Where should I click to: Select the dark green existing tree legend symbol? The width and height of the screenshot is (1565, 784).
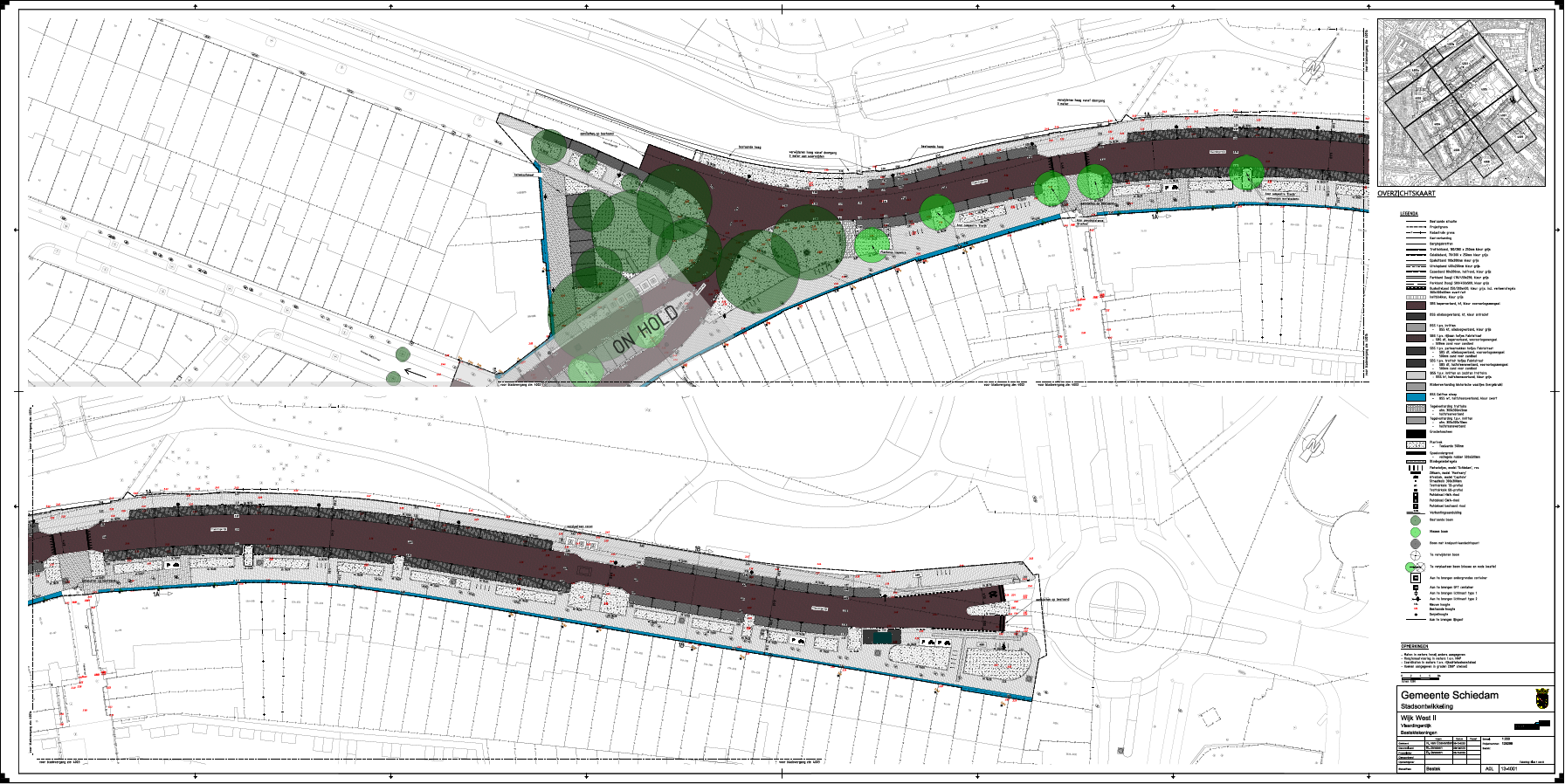tap(1416, 520)
